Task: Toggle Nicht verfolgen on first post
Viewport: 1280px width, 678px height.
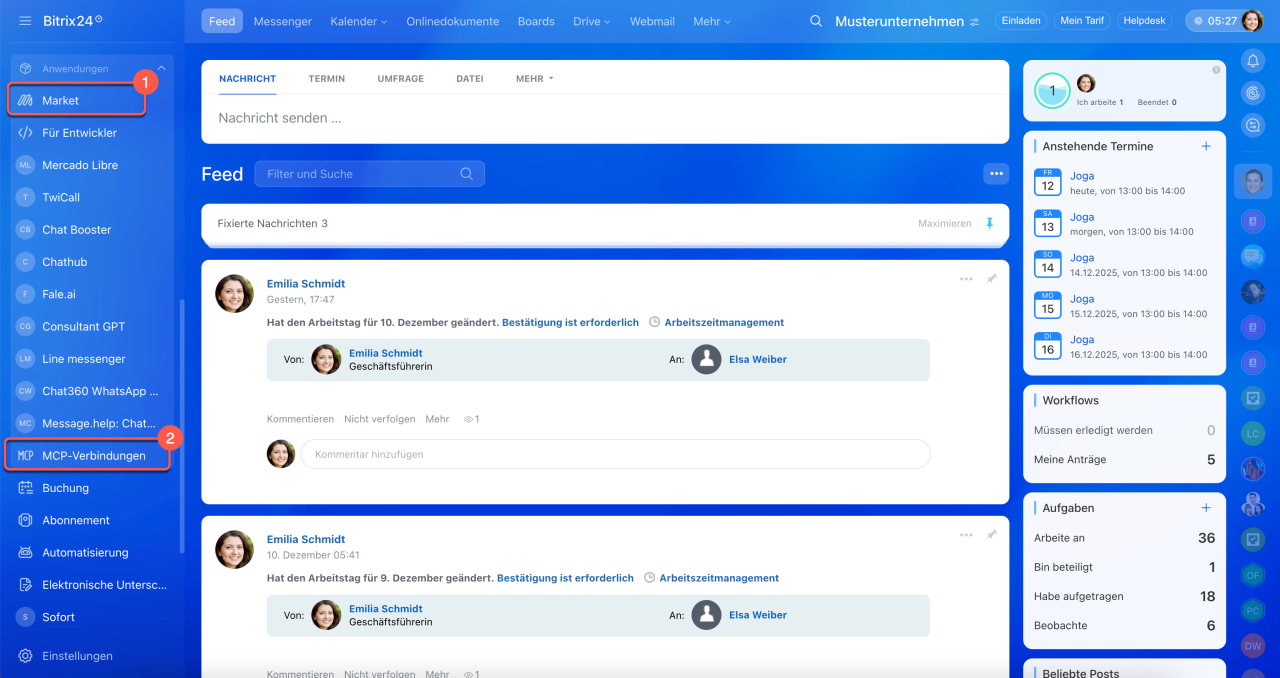Action: (x=379, y=419)
